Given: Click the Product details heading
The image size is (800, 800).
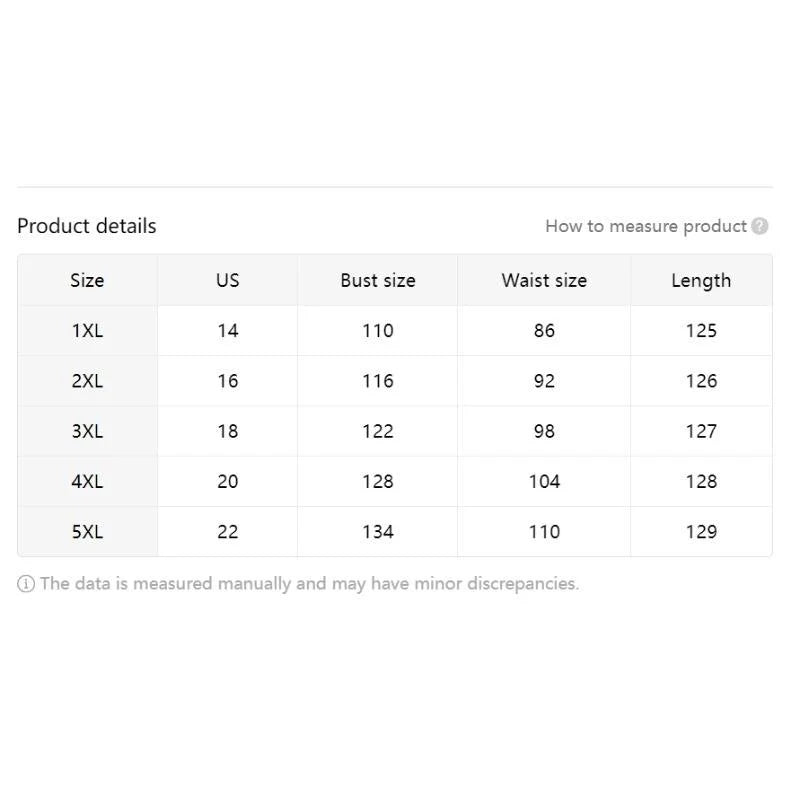Looking at the screenshot, I should (x=87, y=226).
